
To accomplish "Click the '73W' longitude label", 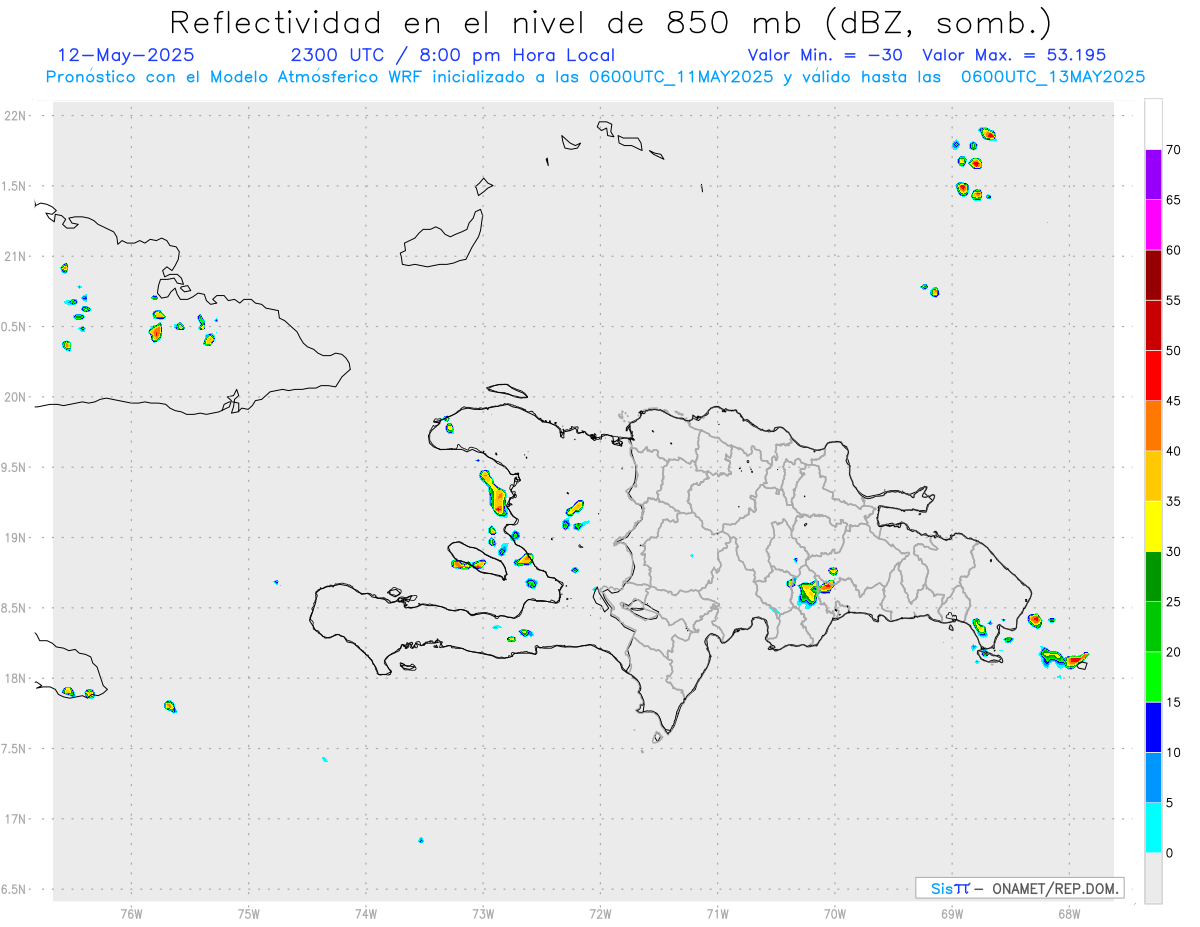I will (483, 913).
